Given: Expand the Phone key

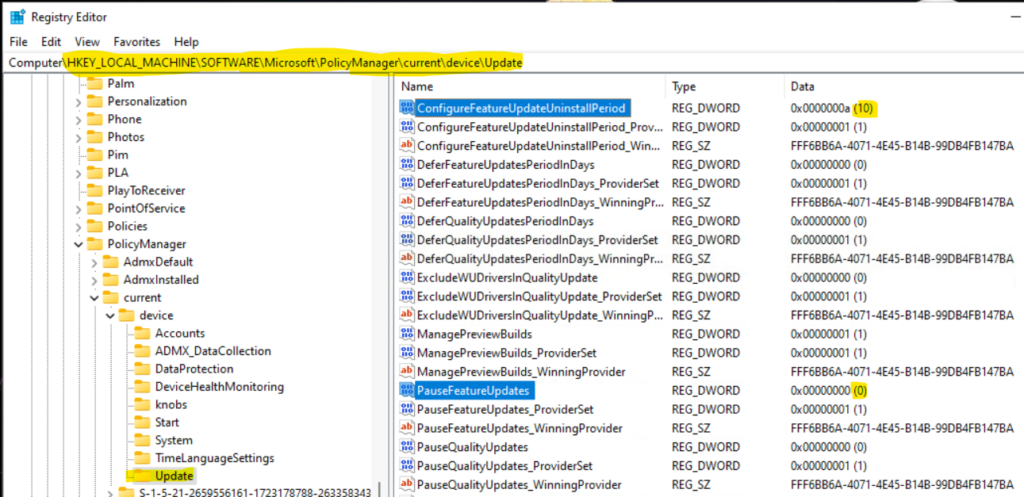Looking at the screenshot, I should coord(79,120).
